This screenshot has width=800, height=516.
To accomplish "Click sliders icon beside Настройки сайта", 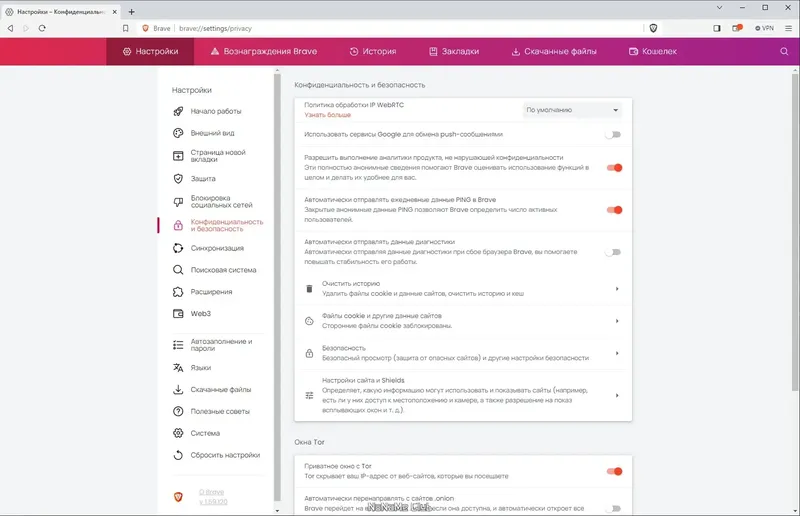I will (x=309, y=396).
